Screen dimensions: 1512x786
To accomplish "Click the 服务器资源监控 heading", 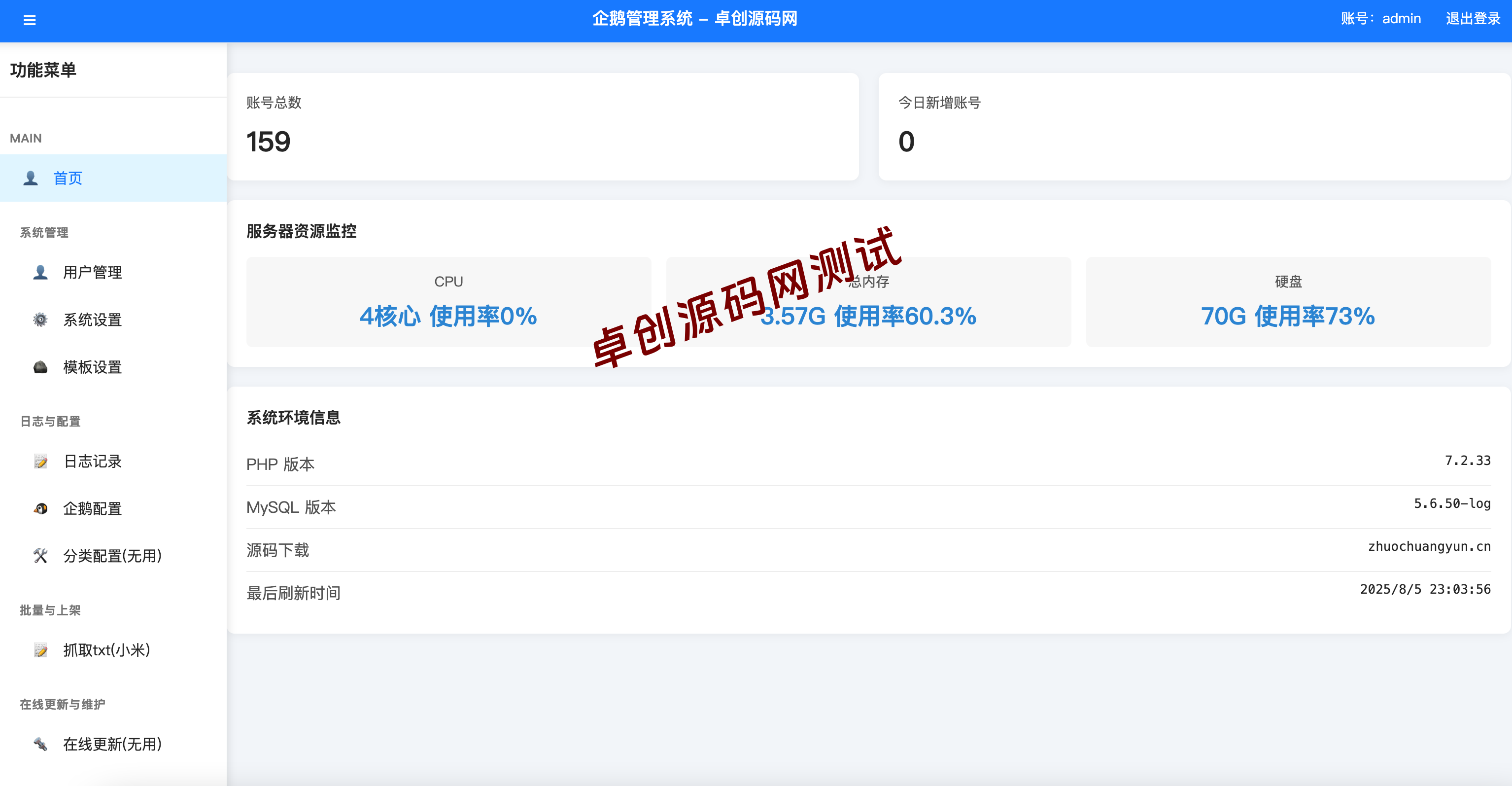I will point(302,231).
